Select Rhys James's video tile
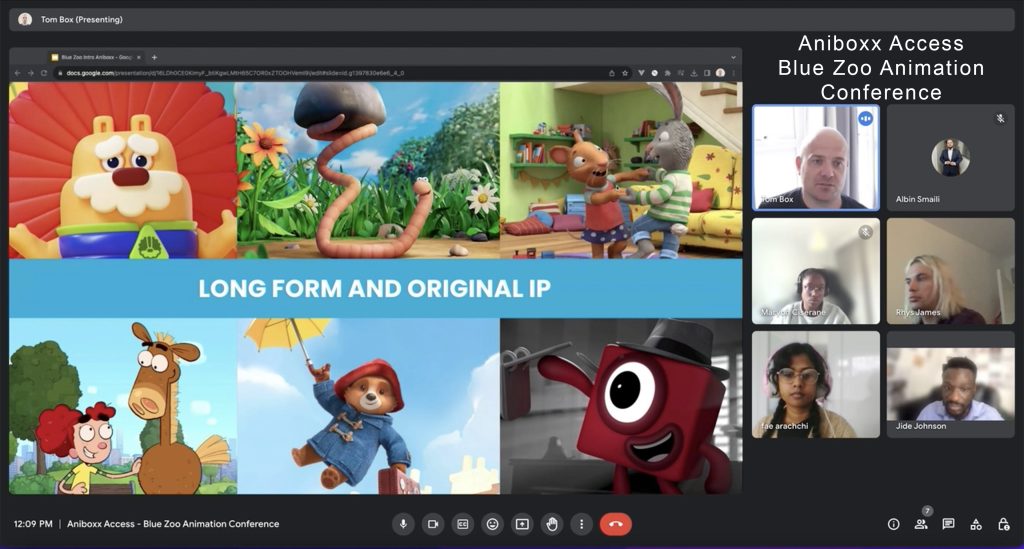The width and height of the screenshot is (1024, 549). pos(950,272)
